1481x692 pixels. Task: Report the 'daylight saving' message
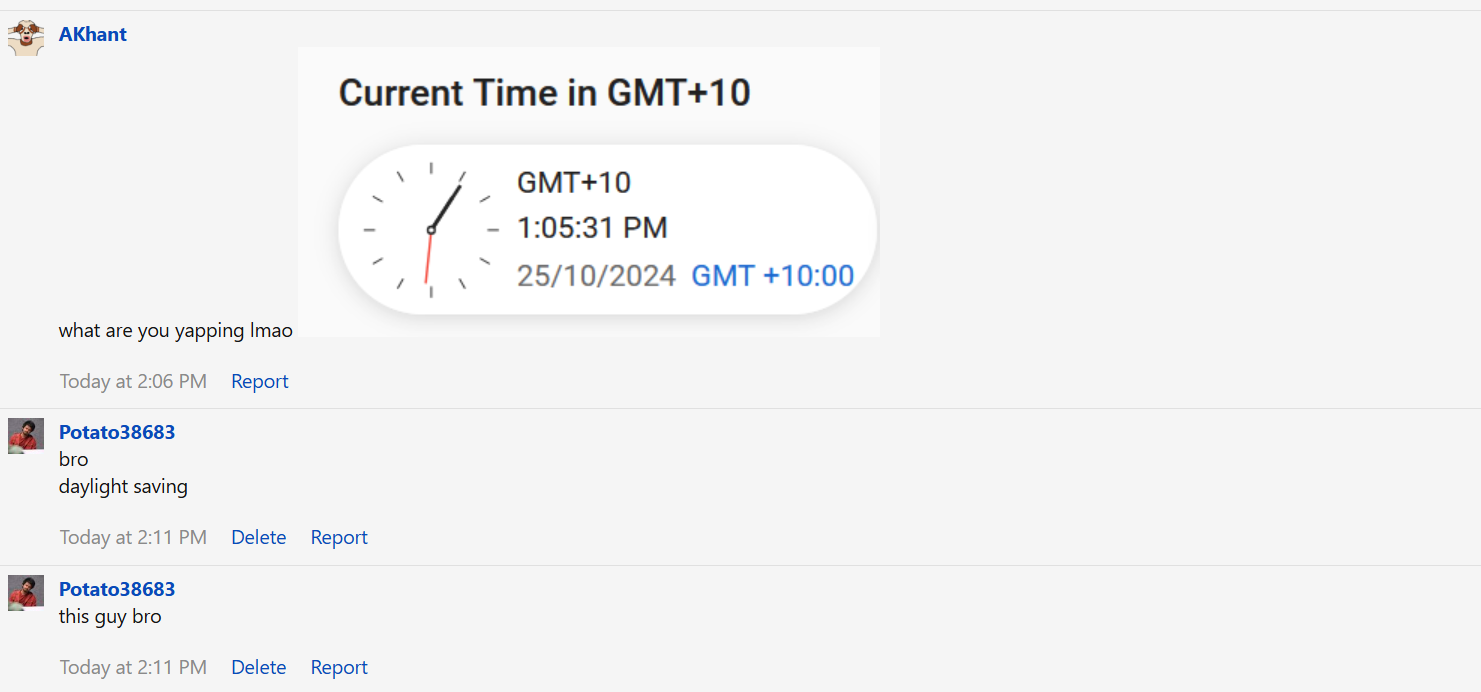coord(339,537)
